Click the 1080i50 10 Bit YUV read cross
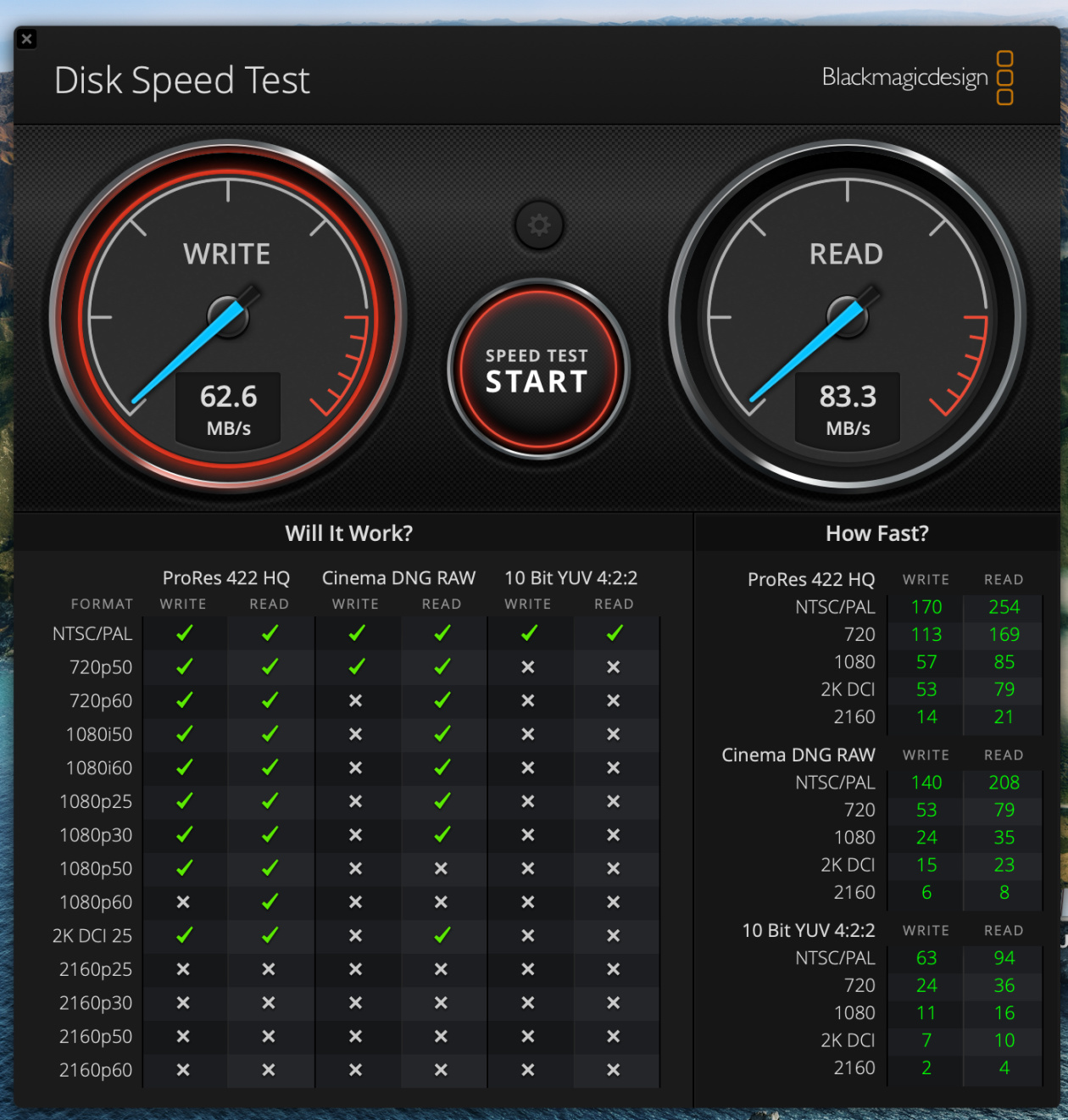1068x1120 pixels. 614,734
